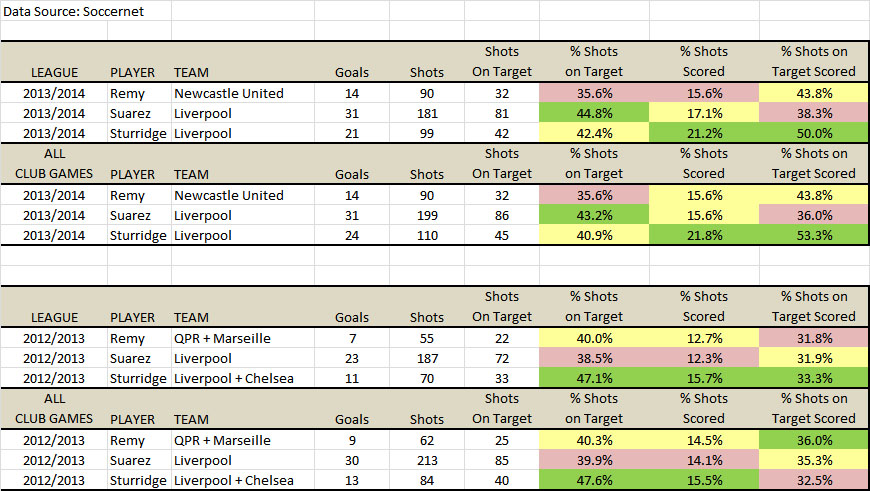Click the 213 shots cell for Suarez
This screenshot has height=491, width=870.
[x=427, y=460]
